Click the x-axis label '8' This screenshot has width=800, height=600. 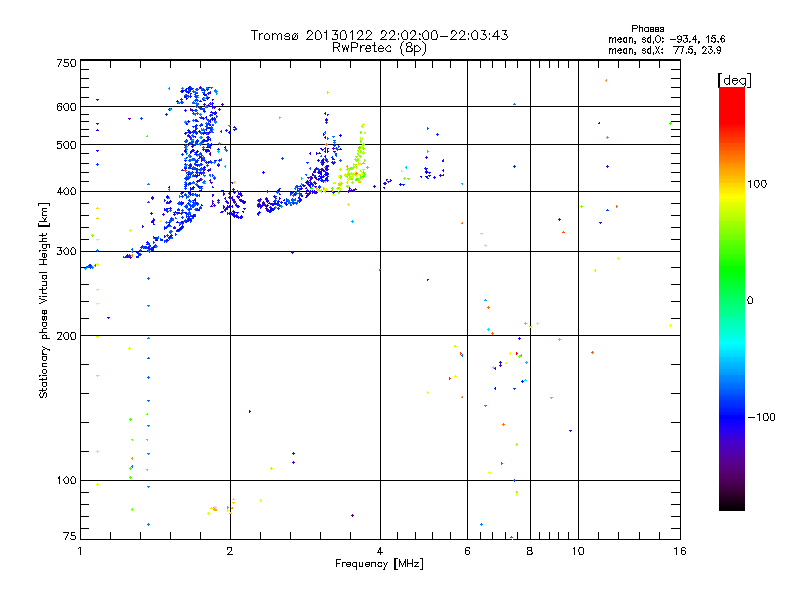pyautogui.click(x=530, y=551)
